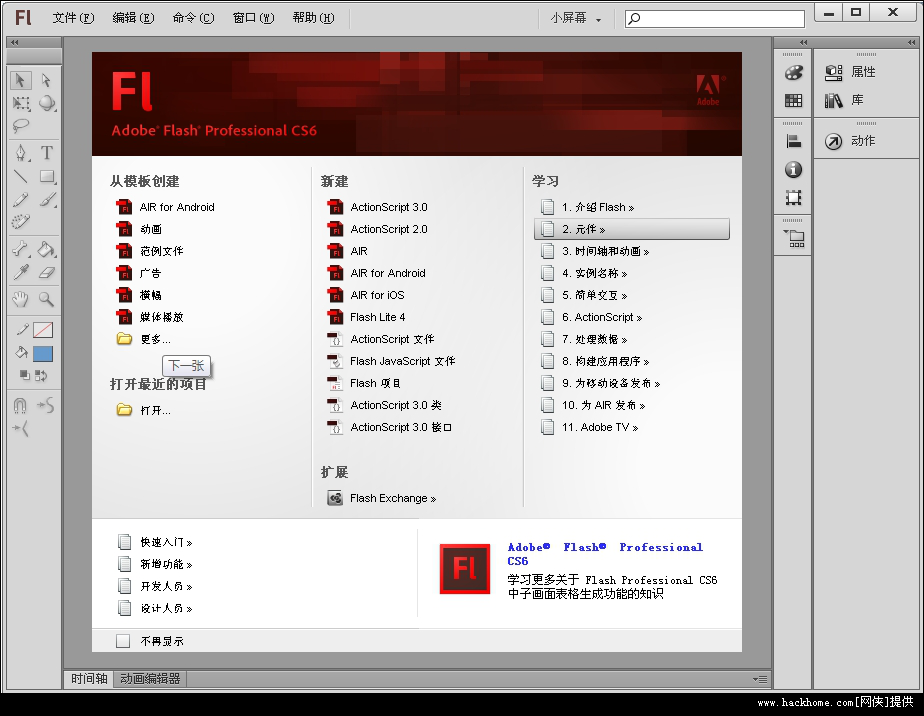Open the Color palette panel icon

pos(793,73)
